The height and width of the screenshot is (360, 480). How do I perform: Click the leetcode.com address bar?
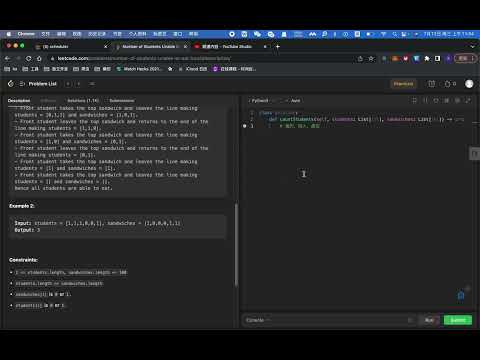pos(200,58)
